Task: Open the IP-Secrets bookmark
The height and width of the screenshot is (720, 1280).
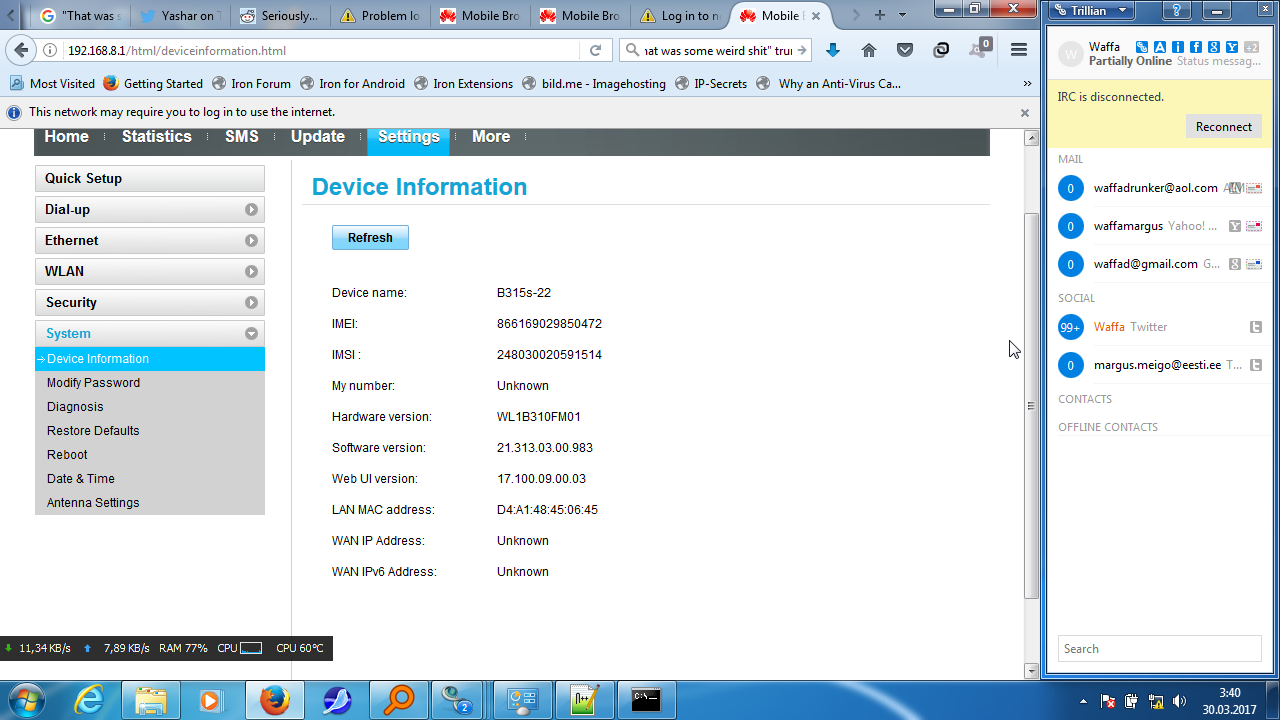Action: click(x=710, y=84)
